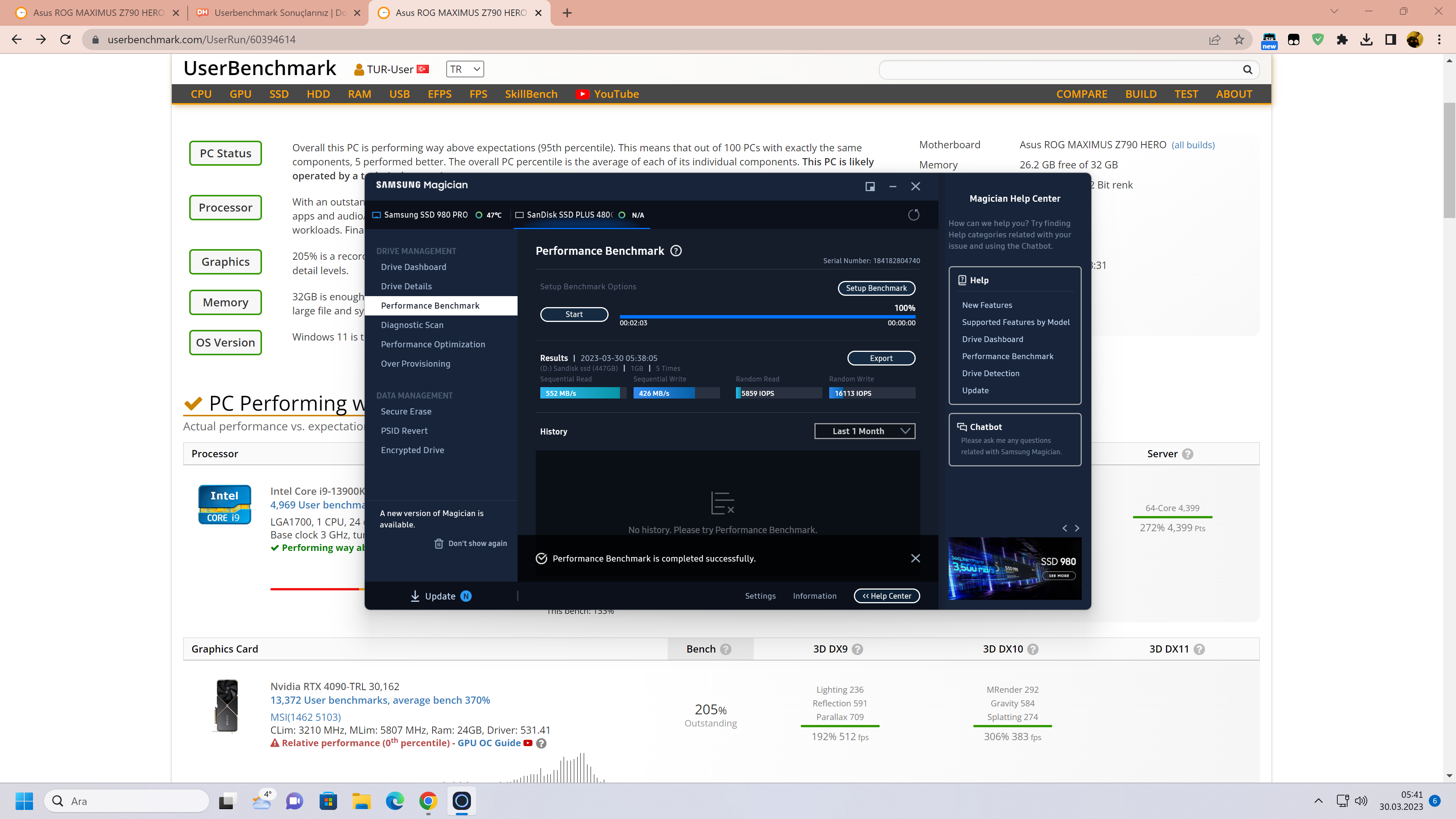
Task: Click the Performance Benchmark help question mark icon
Action: pyautogui.click(x=676, y=251)
